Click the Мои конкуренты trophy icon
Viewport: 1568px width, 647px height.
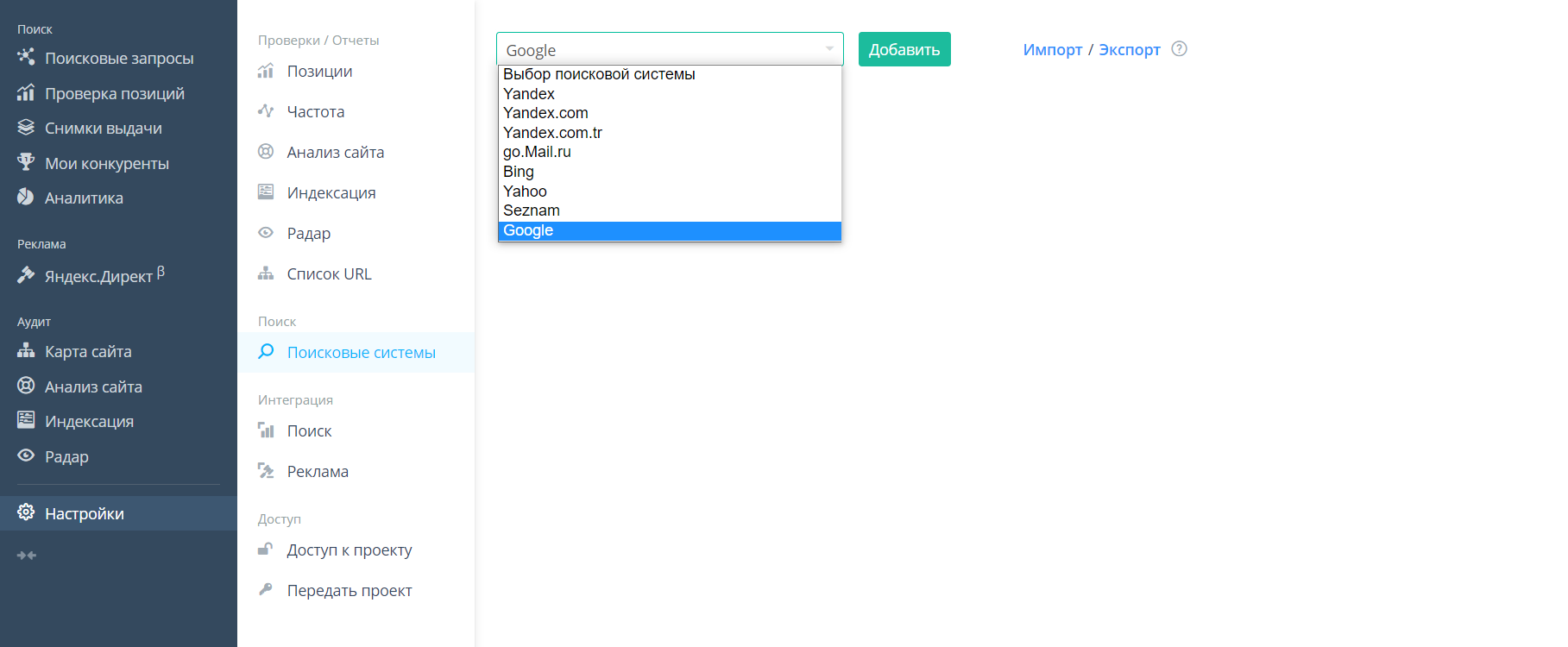point(26,162)
